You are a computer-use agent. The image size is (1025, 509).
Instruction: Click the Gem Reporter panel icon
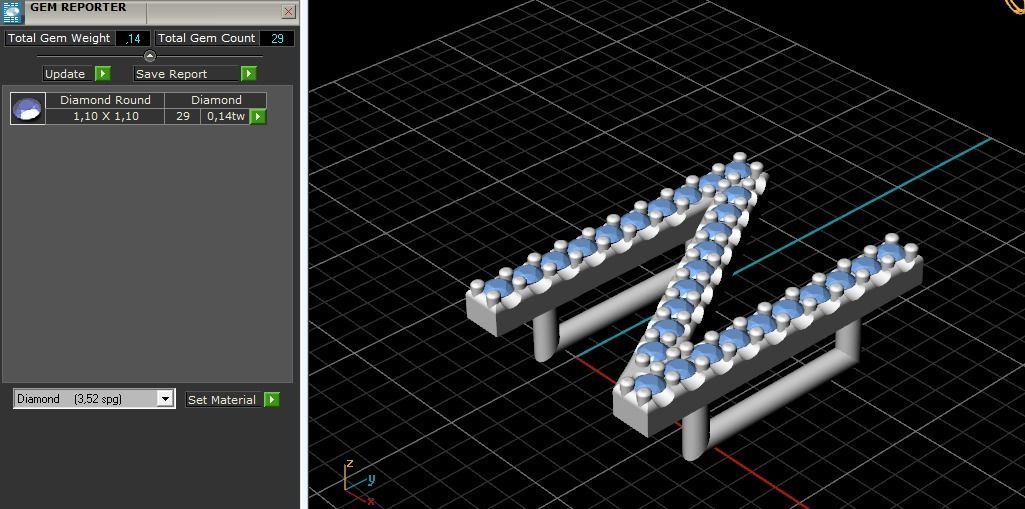[12, 12]
